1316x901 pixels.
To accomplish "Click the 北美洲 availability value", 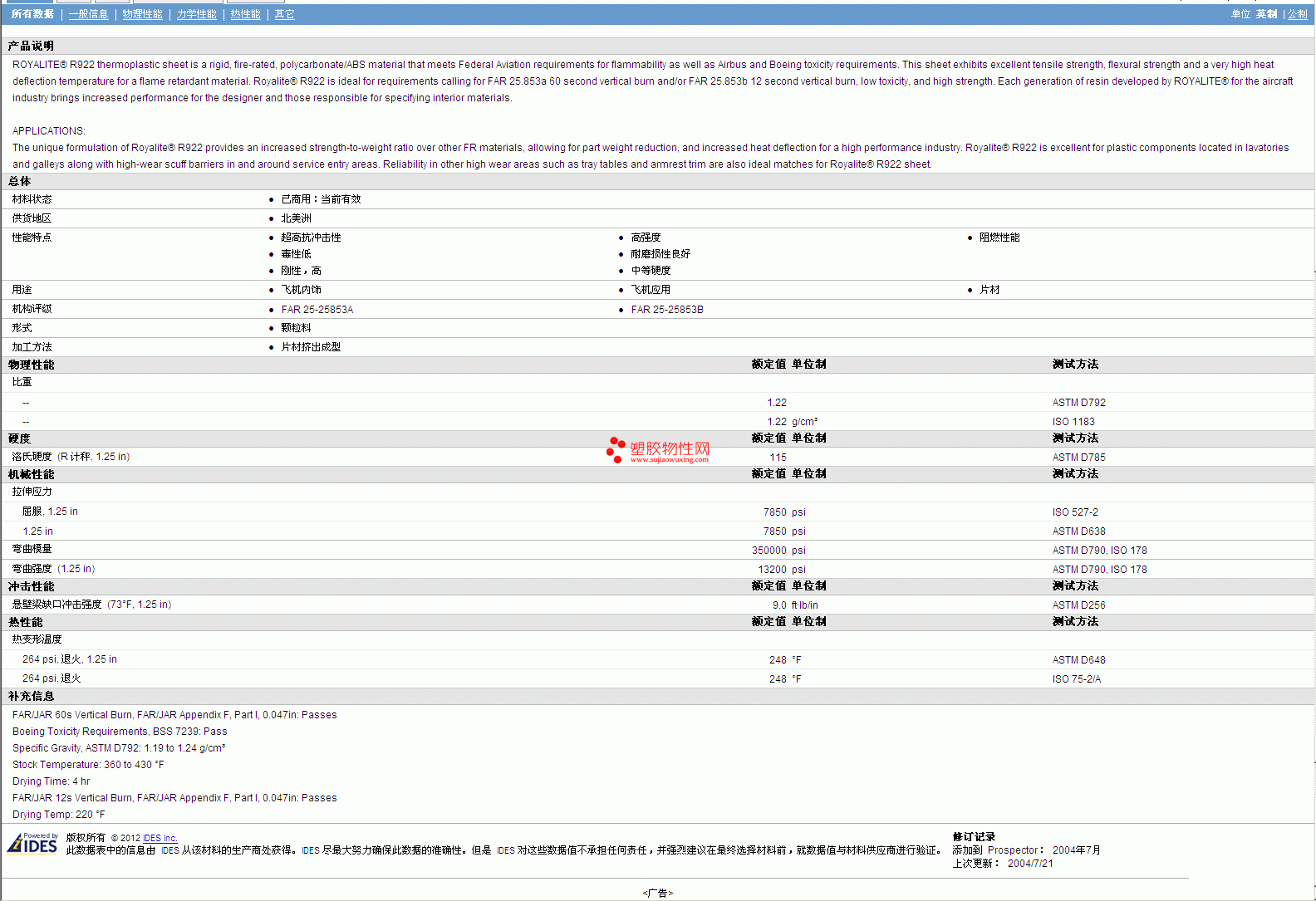I will (296, 218).
